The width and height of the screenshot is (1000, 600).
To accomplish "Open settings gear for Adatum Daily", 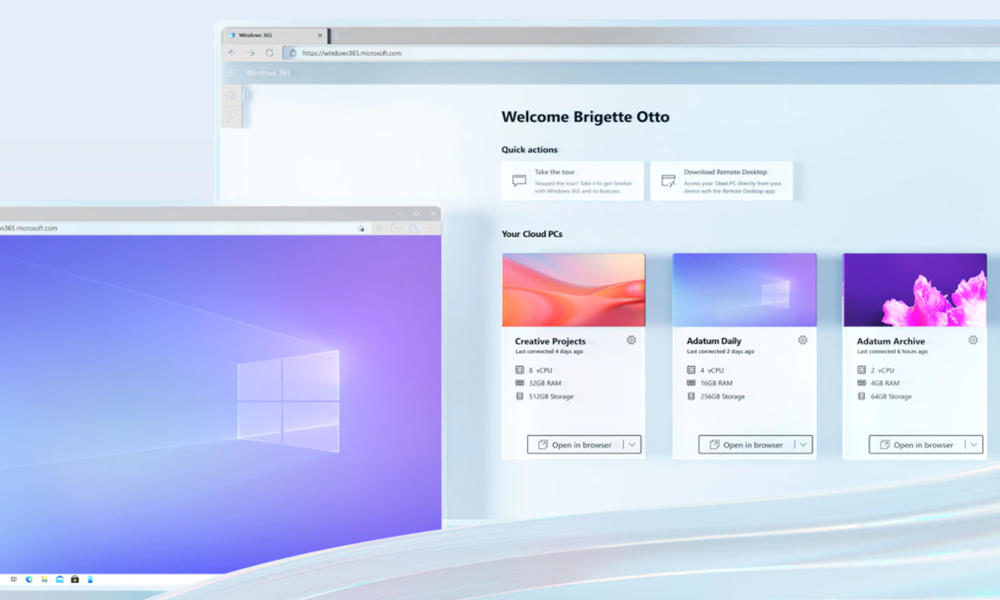I will (x=802, y=340).
